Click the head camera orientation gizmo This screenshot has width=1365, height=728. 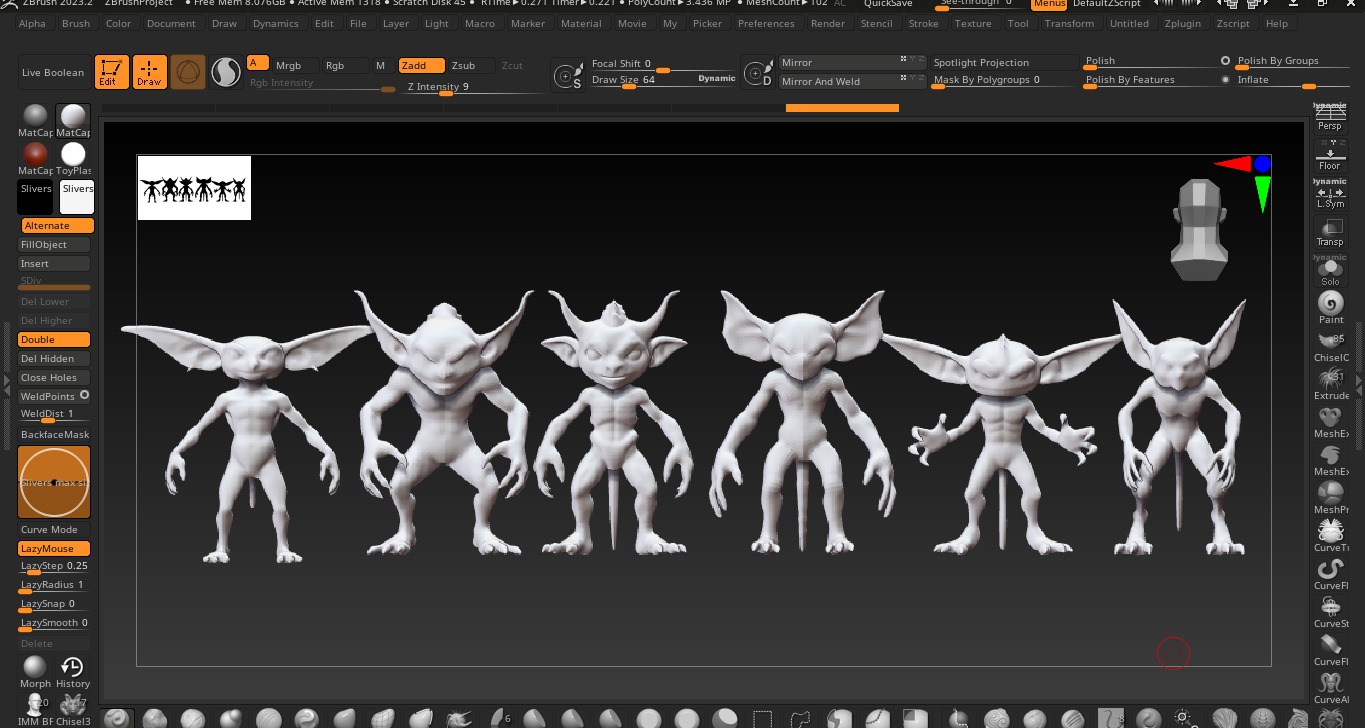click(x=1199, y=230)
